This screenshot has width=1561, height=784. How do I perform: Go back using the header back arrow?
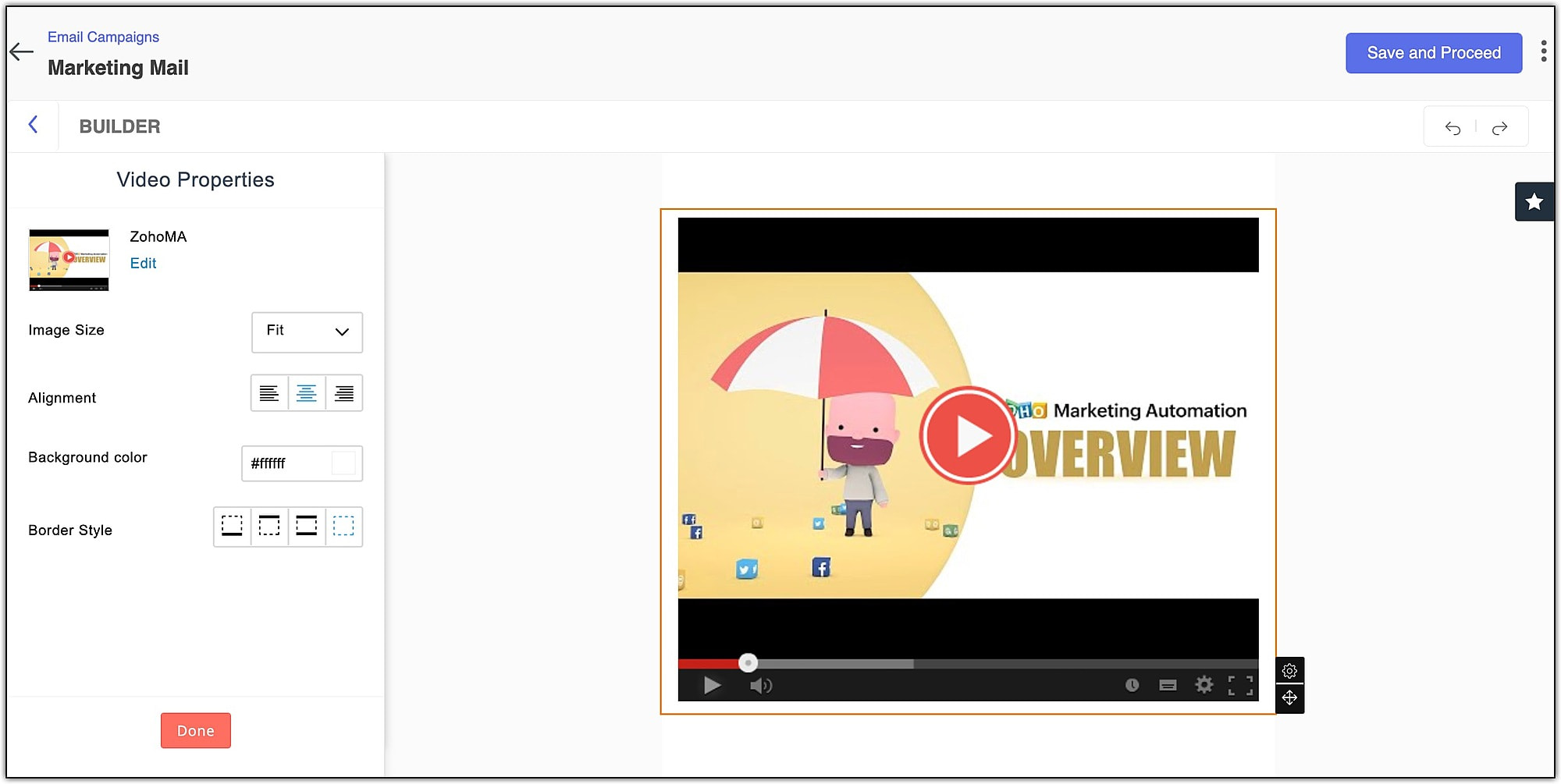(x=22, y=52)
